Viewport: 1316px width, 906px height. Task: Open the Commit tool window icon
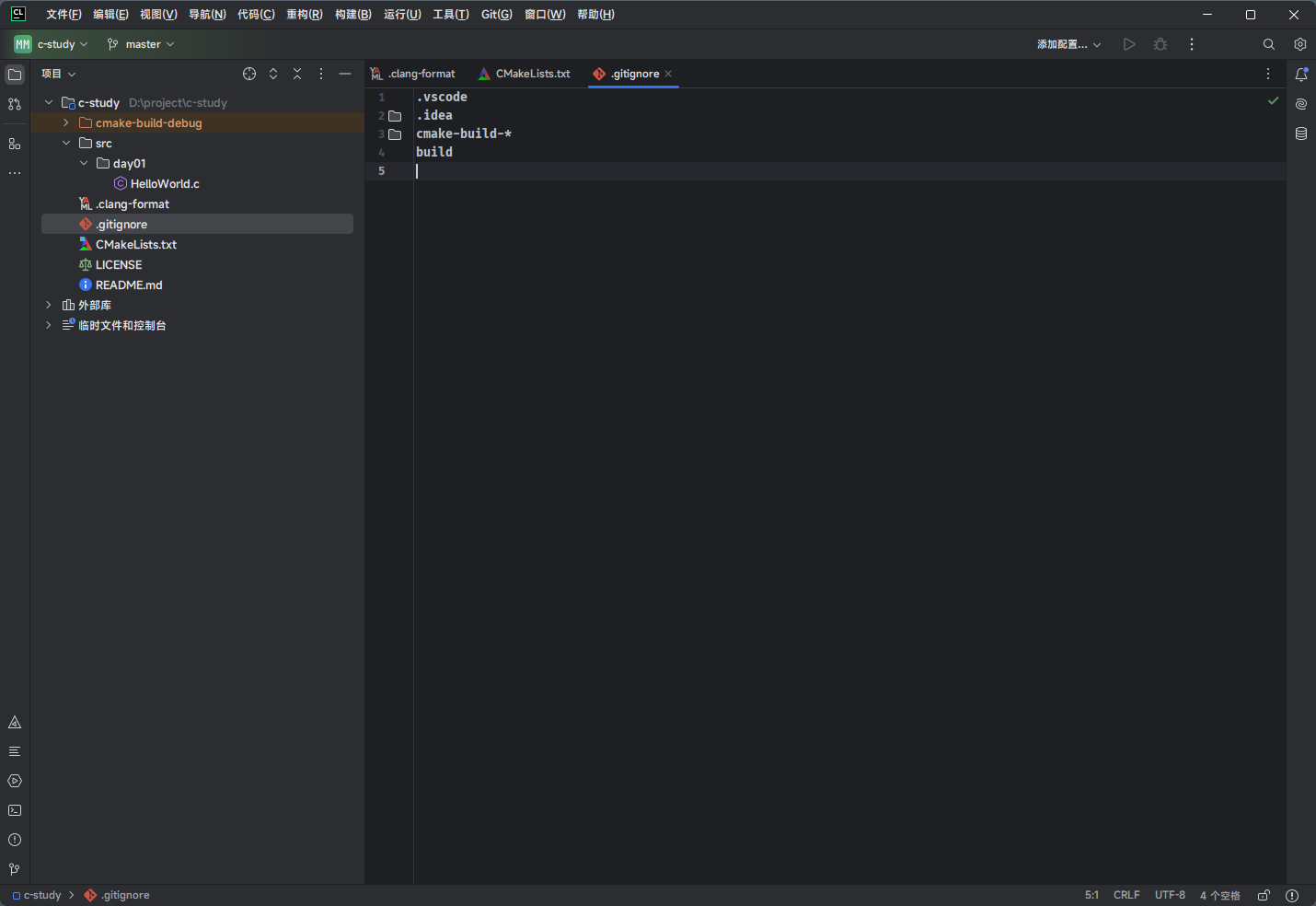click(15, 104)
